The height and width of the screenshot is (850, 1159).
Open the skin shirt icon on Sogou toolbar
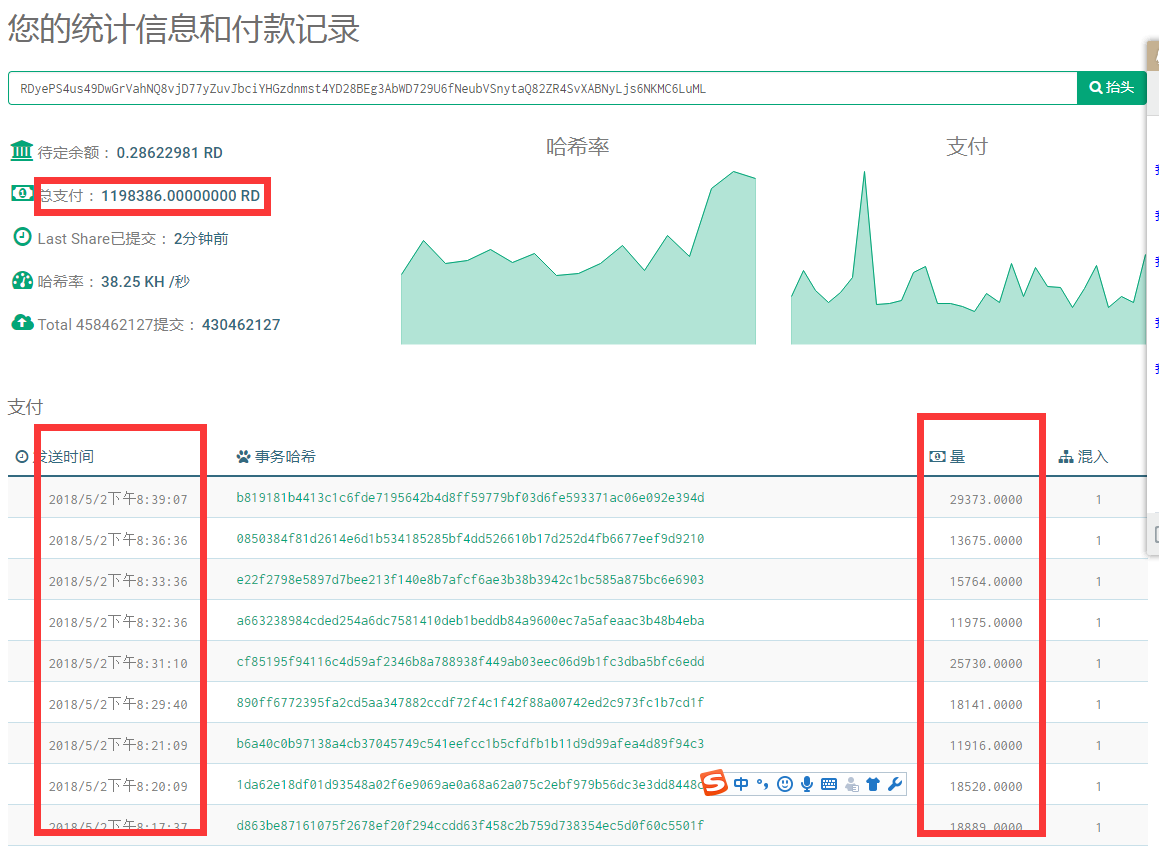[x=873, y=784]
